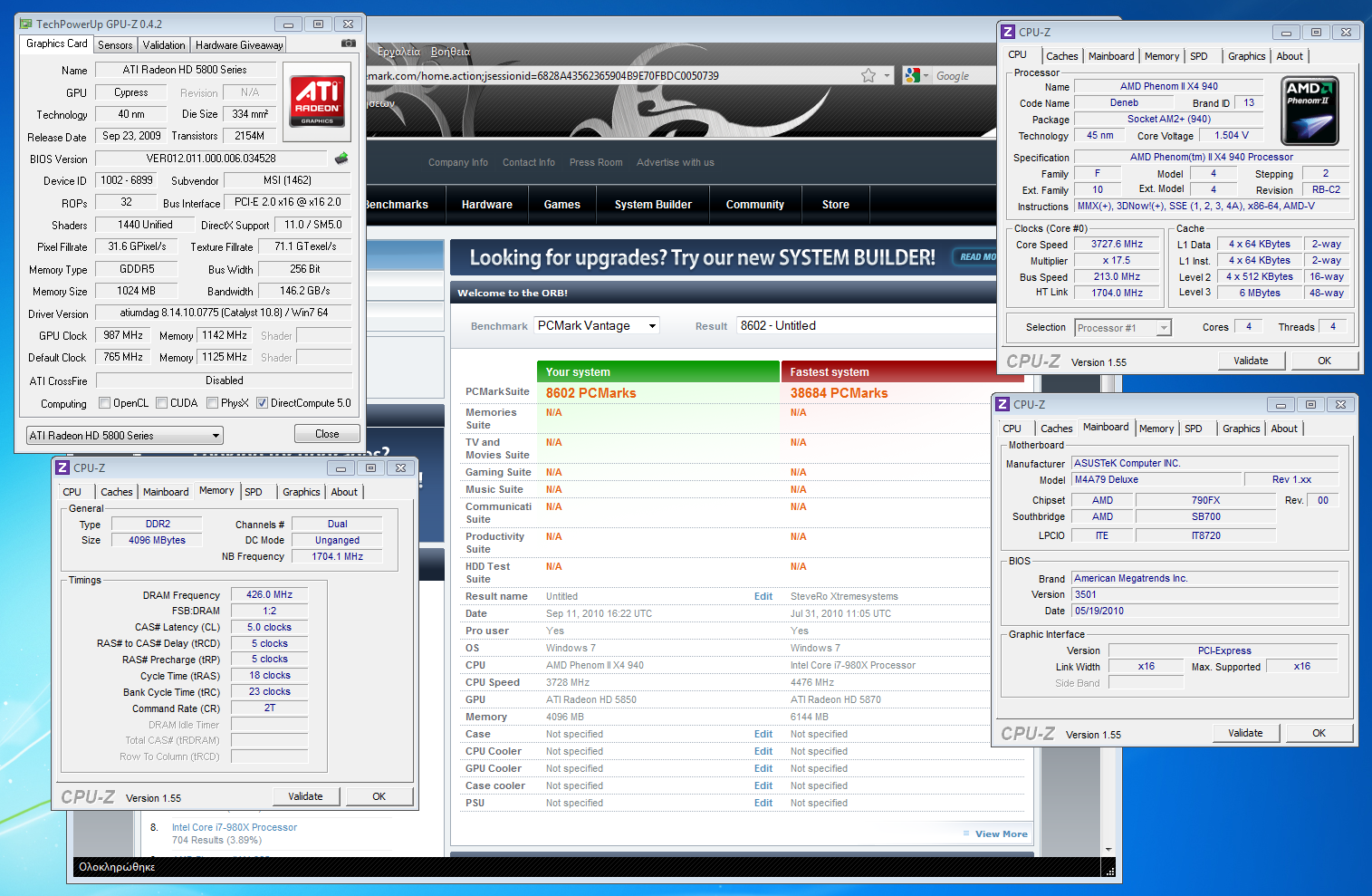Toggle the DirectCompute 5.0 checkbox
Viewport: 1372px width, 896px height.
point(262,403)
